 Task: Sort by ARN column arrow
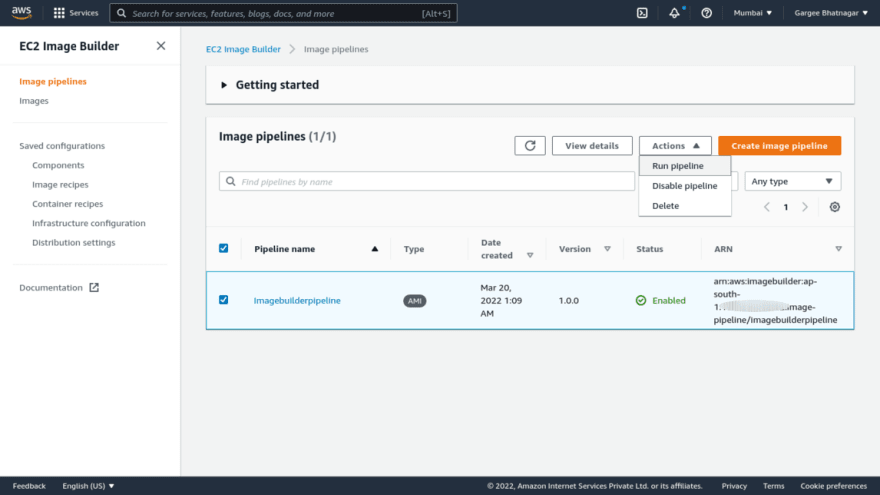pos(838,249)
